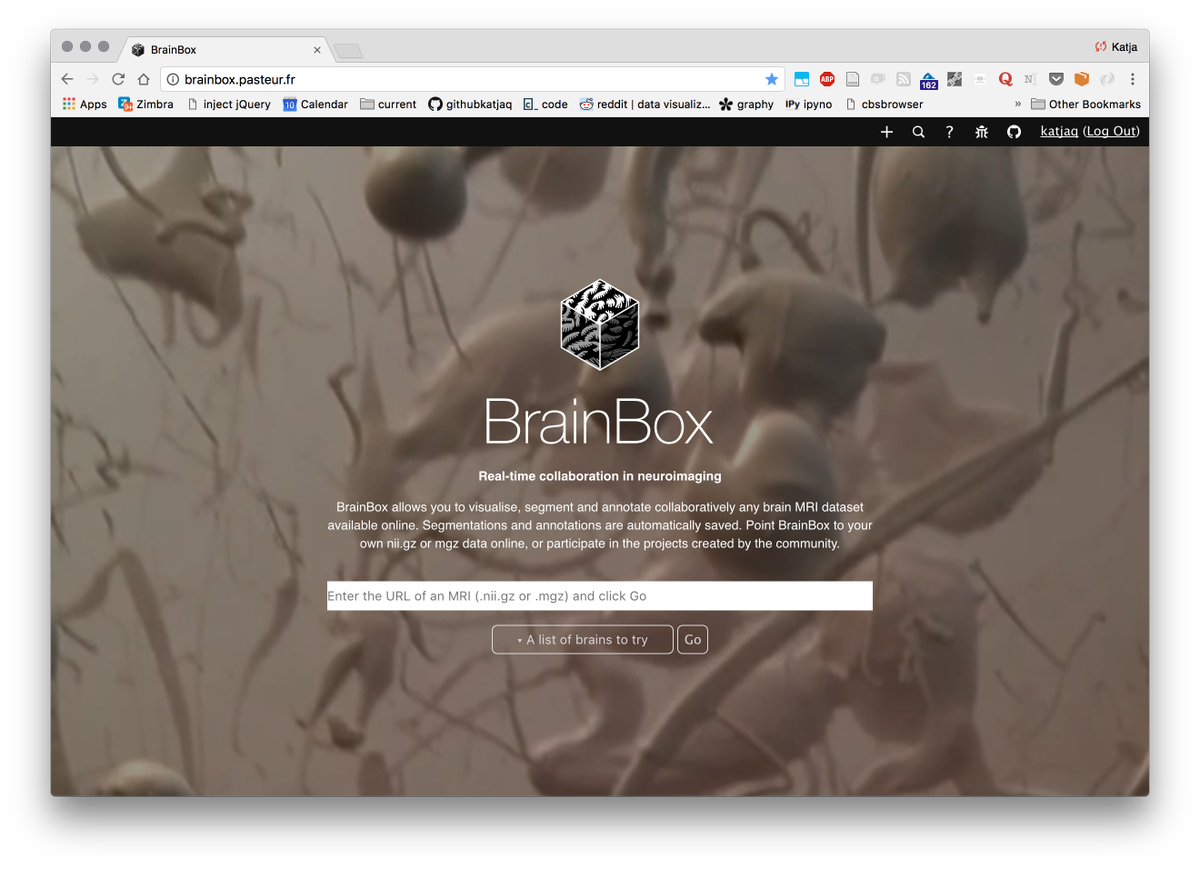
Task: Click the browser home icon
Action: pyautogui.click(x=143, y=79)
